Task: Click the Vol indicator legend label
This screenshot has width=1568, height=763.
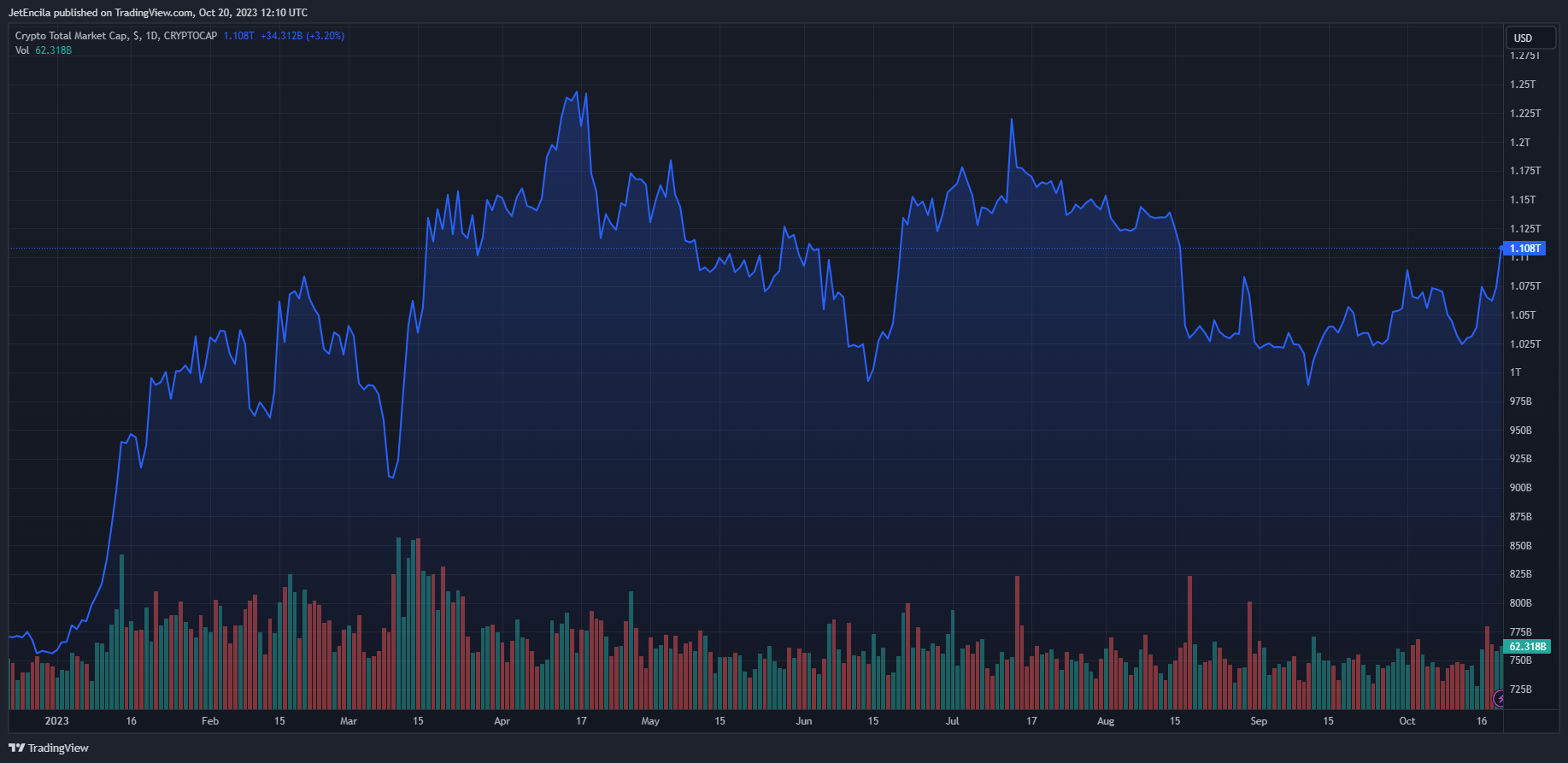Action: click(22, 50)
